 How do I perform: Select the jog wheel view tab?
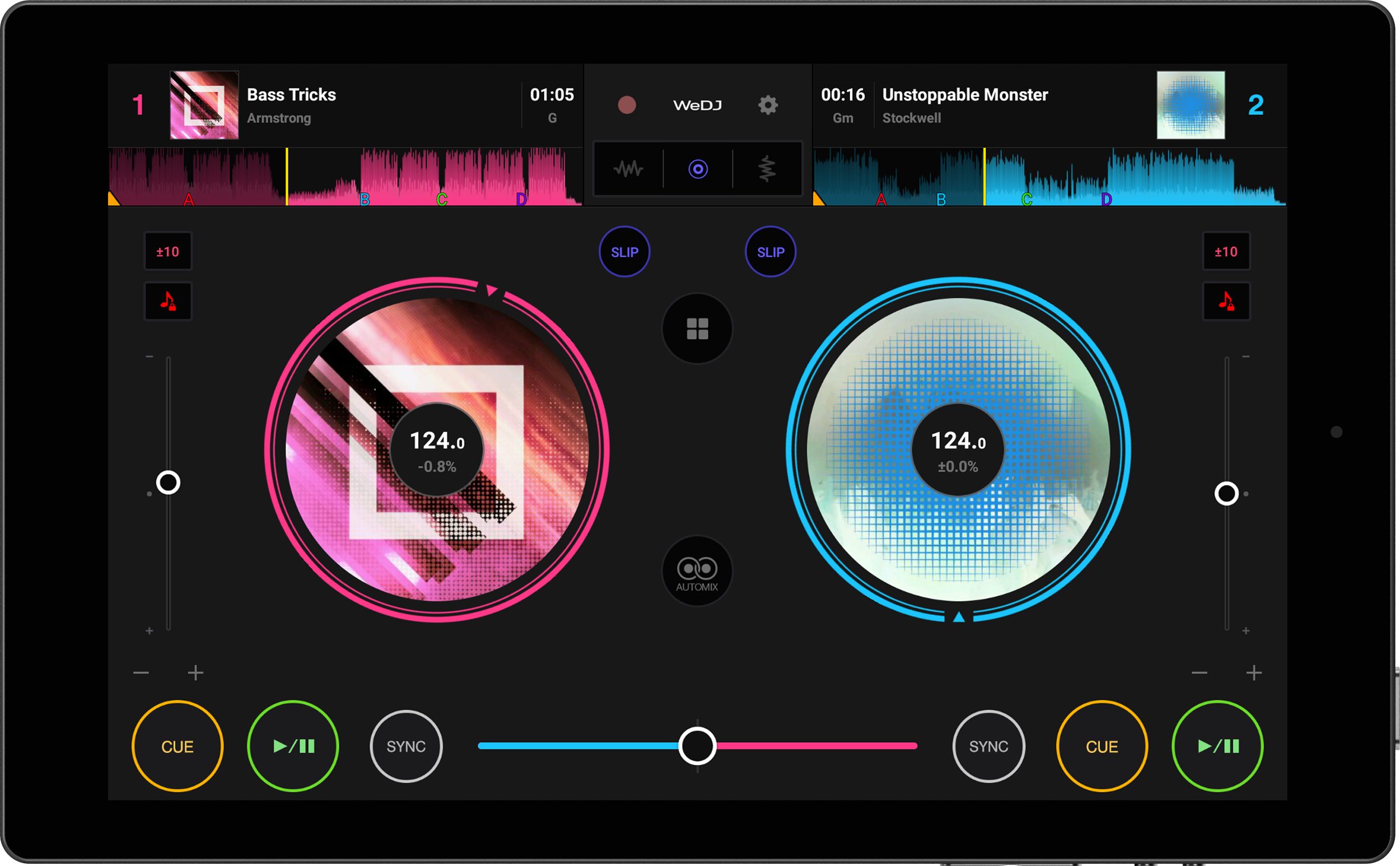pos(698,169)
